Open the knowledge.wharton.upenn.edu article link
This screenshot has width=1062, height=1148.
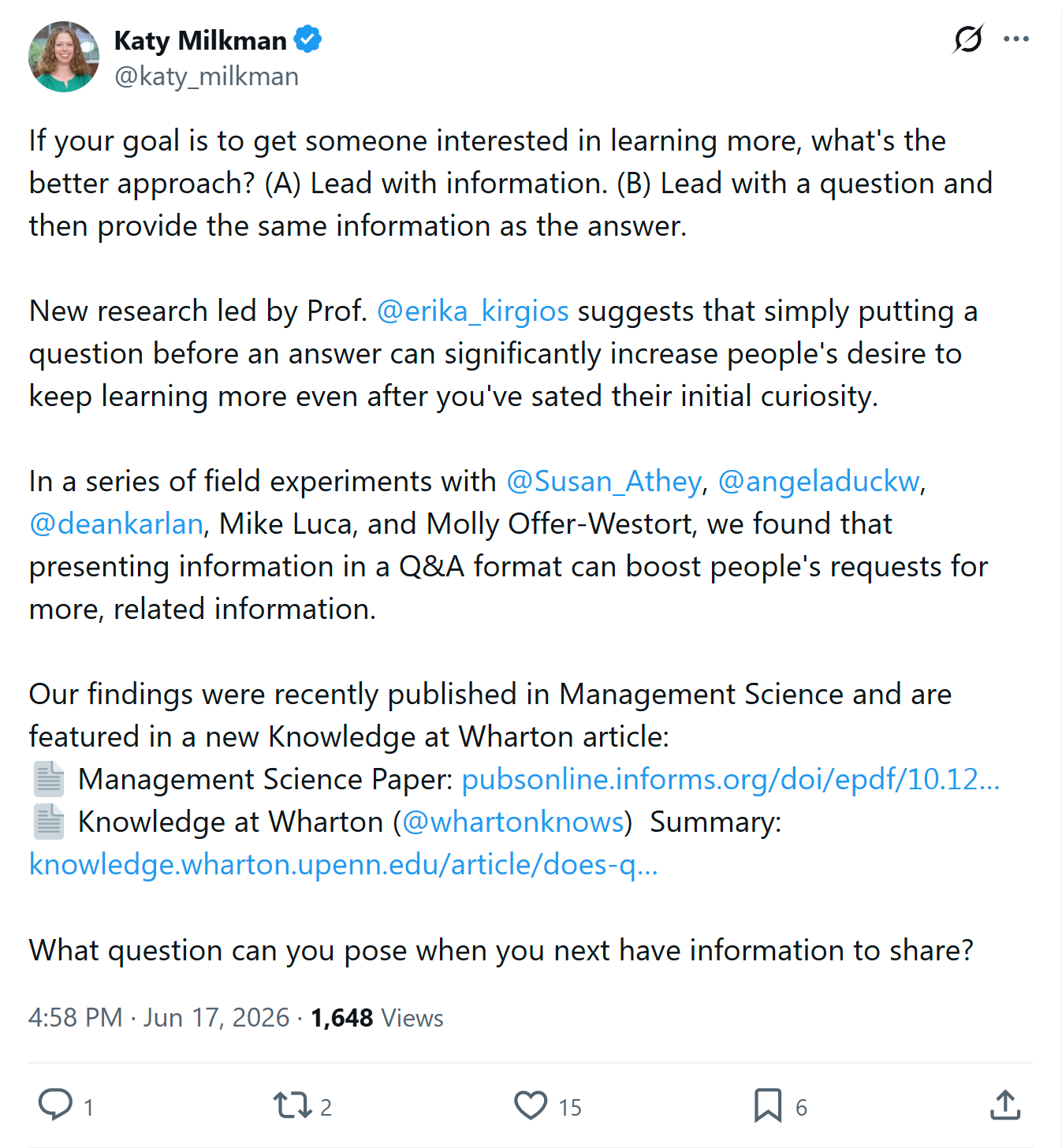pos(343,864)
